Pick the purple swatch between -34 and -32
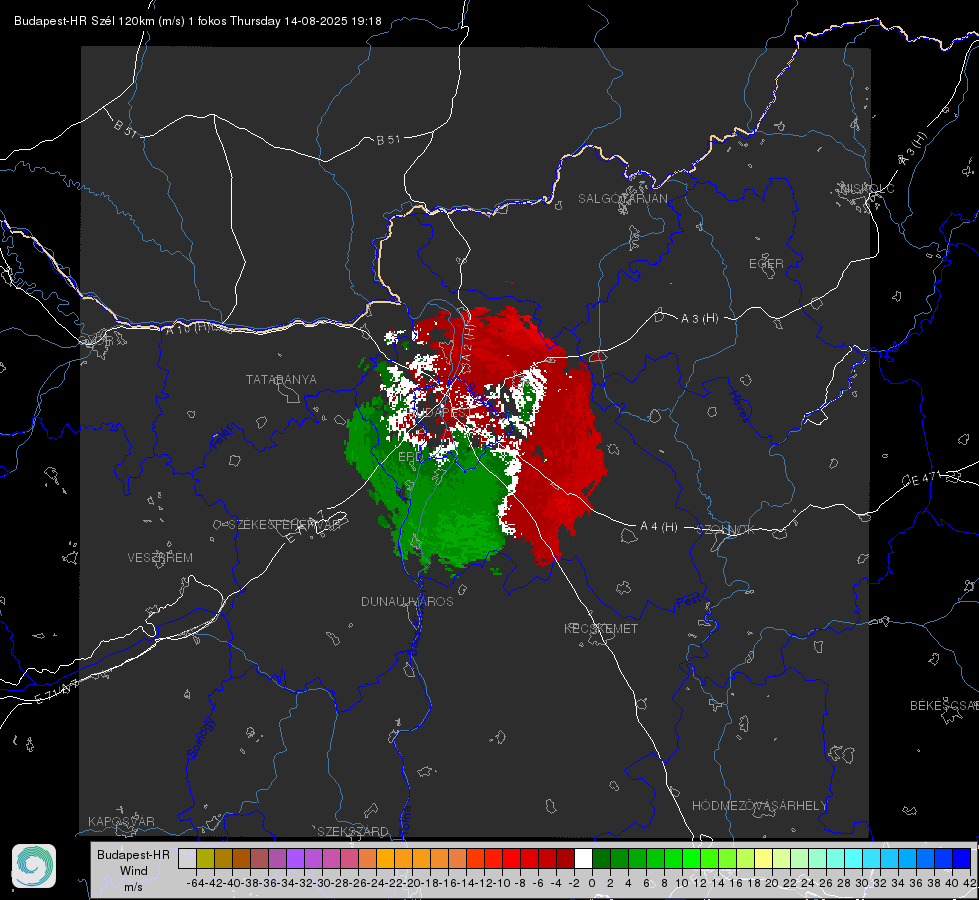Viewport: 979px width, 900px height. tap(295, 858)
